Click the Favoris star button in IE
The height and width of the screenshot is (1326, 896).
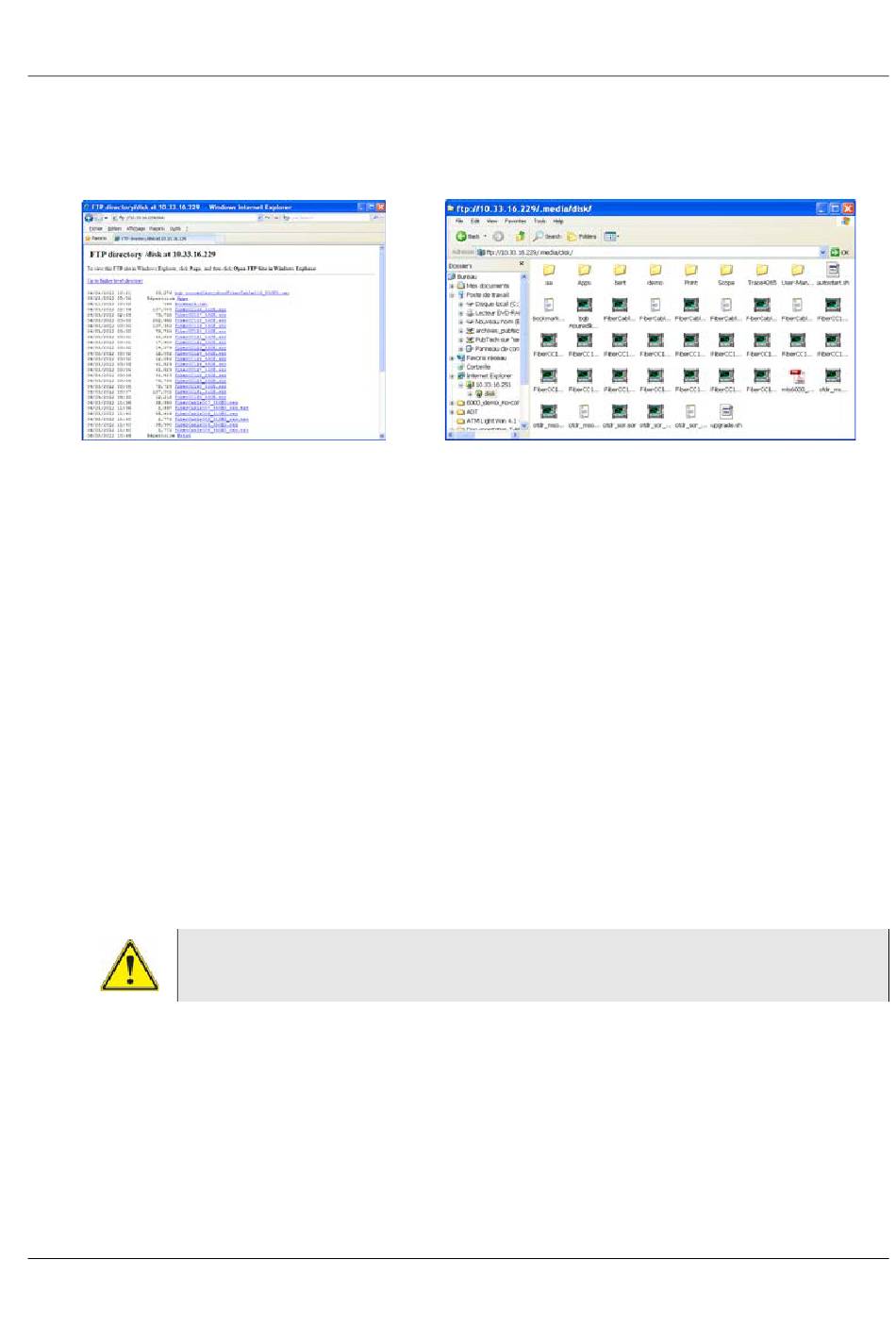click(96, 239)
